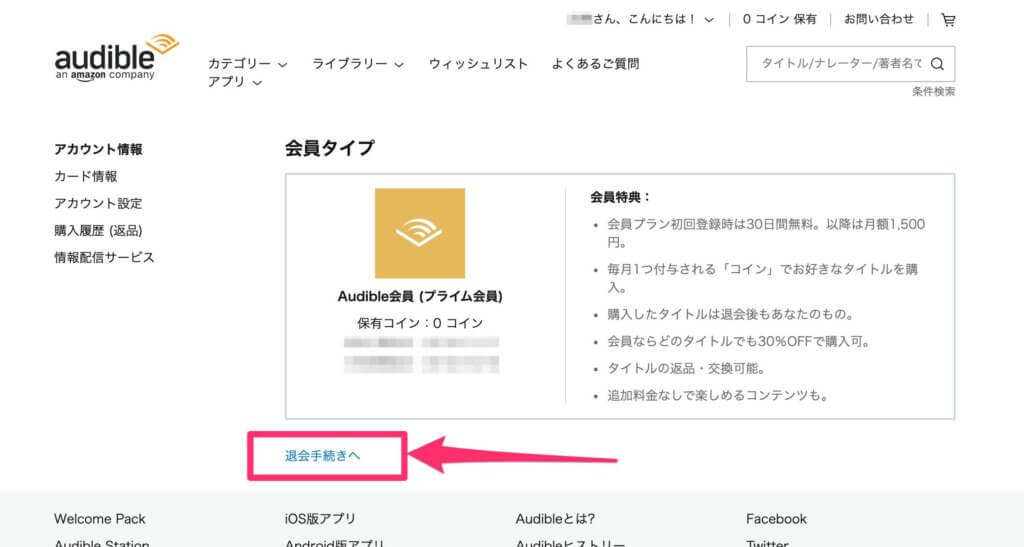
Task: Select カード情報 in sidebar
Action: click(x=85, y=176)
